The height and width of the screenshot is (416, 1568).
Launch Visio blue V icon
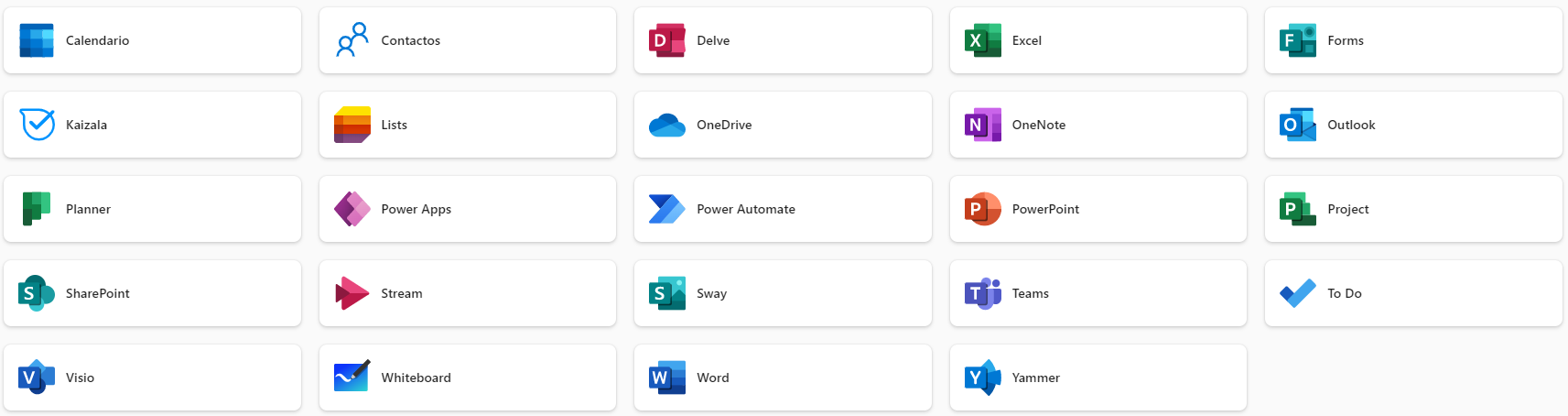tap(37, 378)
